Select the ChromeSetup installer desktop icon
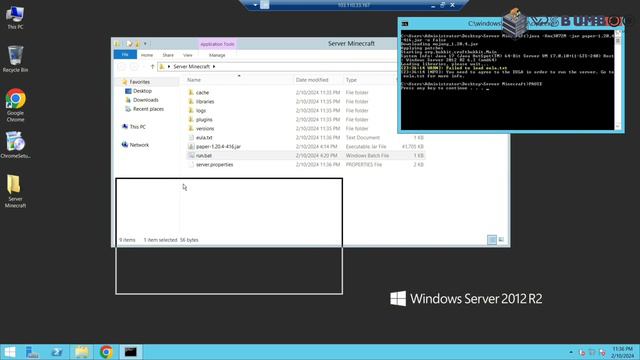Image resolution: width=640 pixels, height=360 pixels. [15, 144]
